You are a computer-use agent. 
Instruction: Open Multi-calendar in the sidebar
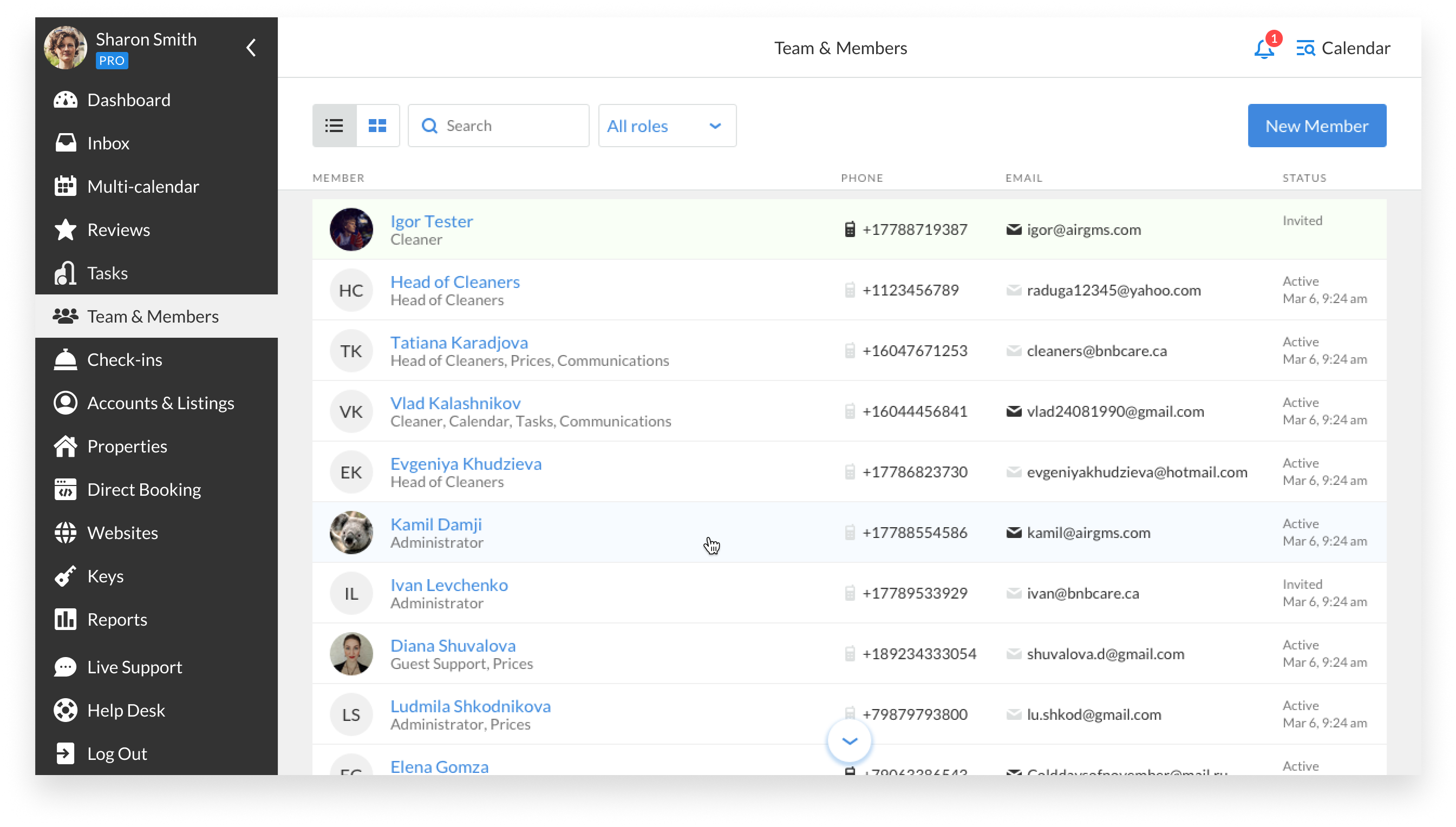tap(143, 186)
